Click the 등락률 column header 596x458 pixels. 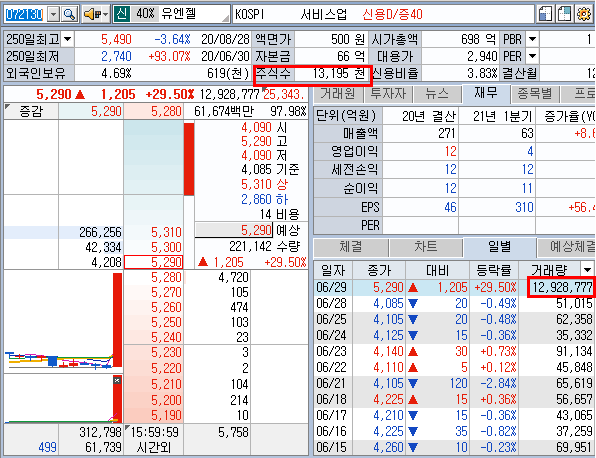pos(493,270)
